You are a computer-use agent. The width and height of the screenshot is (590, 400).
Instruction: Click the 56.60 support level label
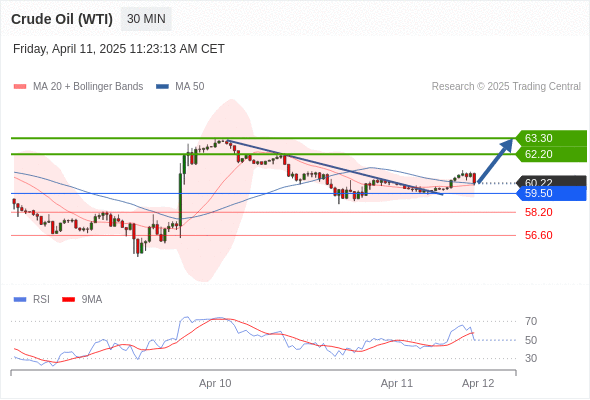pos(538,235)
